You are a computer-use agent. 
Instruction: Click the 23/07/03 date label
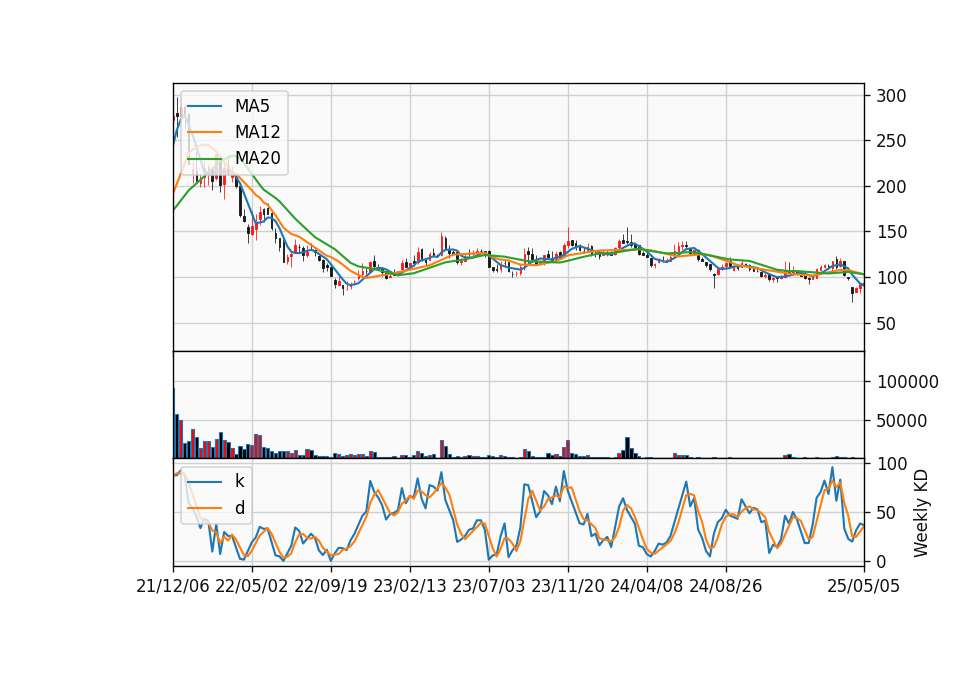tap(489, 587)
